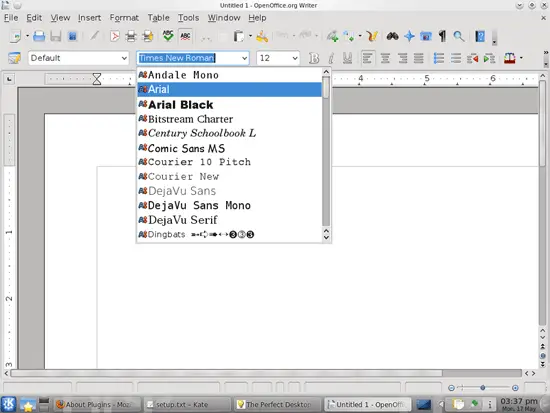Switch to setup.txt – Kate taskbar window

[187, 405]
